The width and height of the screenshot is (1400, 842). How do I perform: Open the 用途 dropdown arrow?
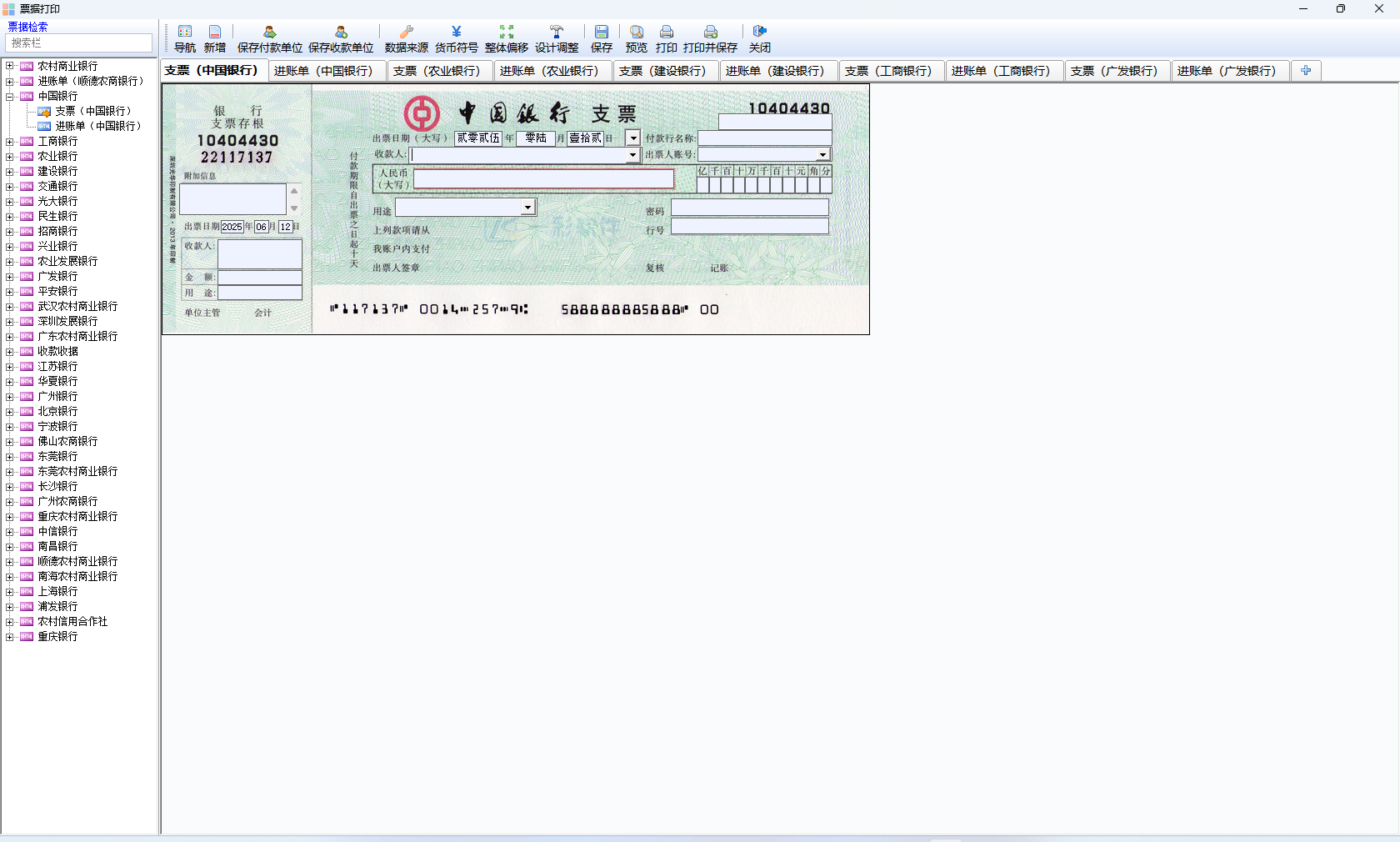pos(527,207)
